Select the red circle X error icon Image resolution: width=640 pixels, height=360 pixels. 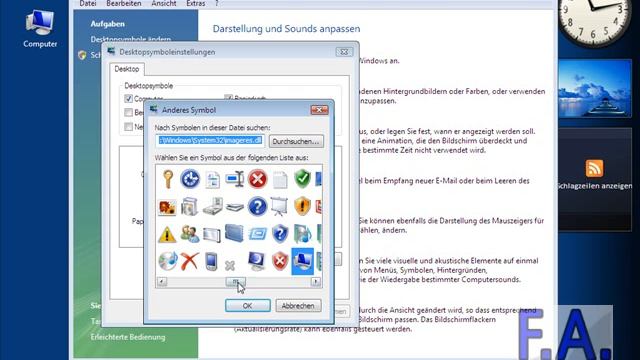pos(258,179)
